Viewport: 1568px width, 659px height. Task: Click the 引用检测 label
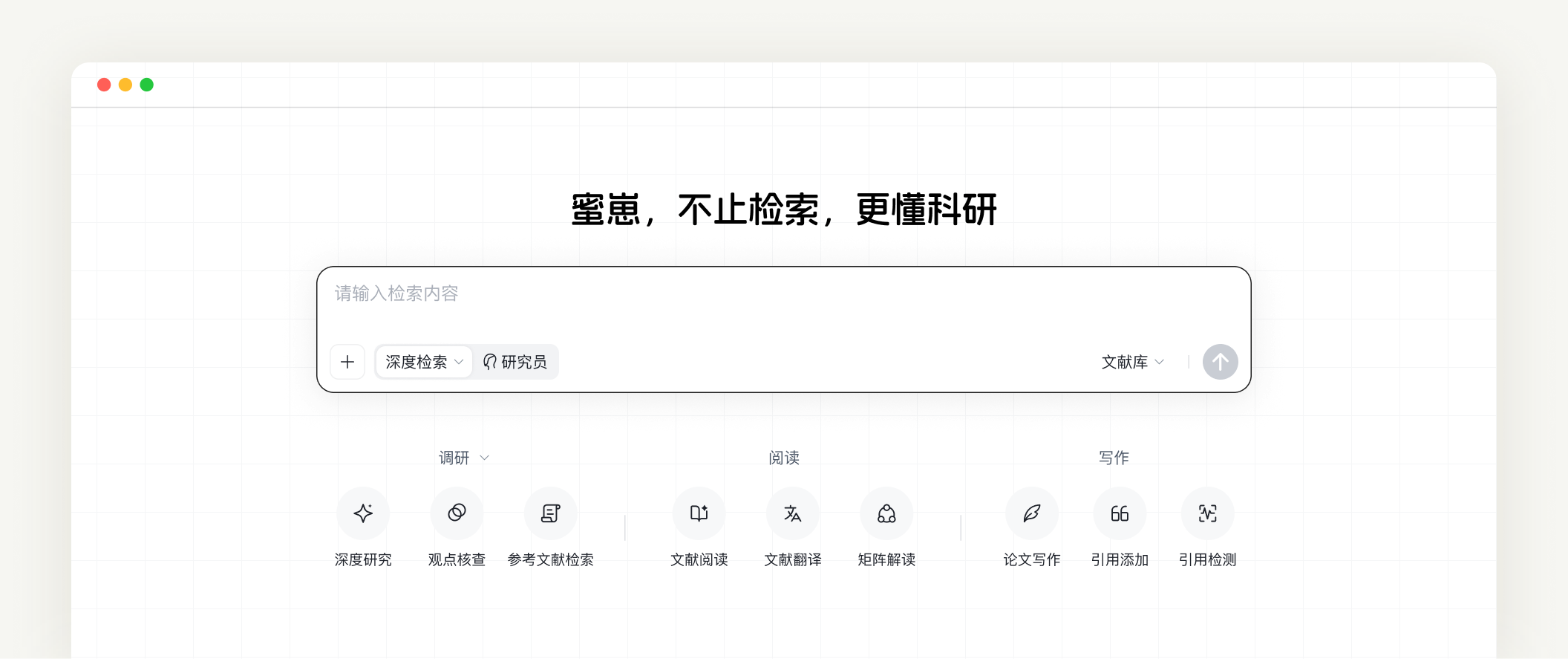point(1207,559)
